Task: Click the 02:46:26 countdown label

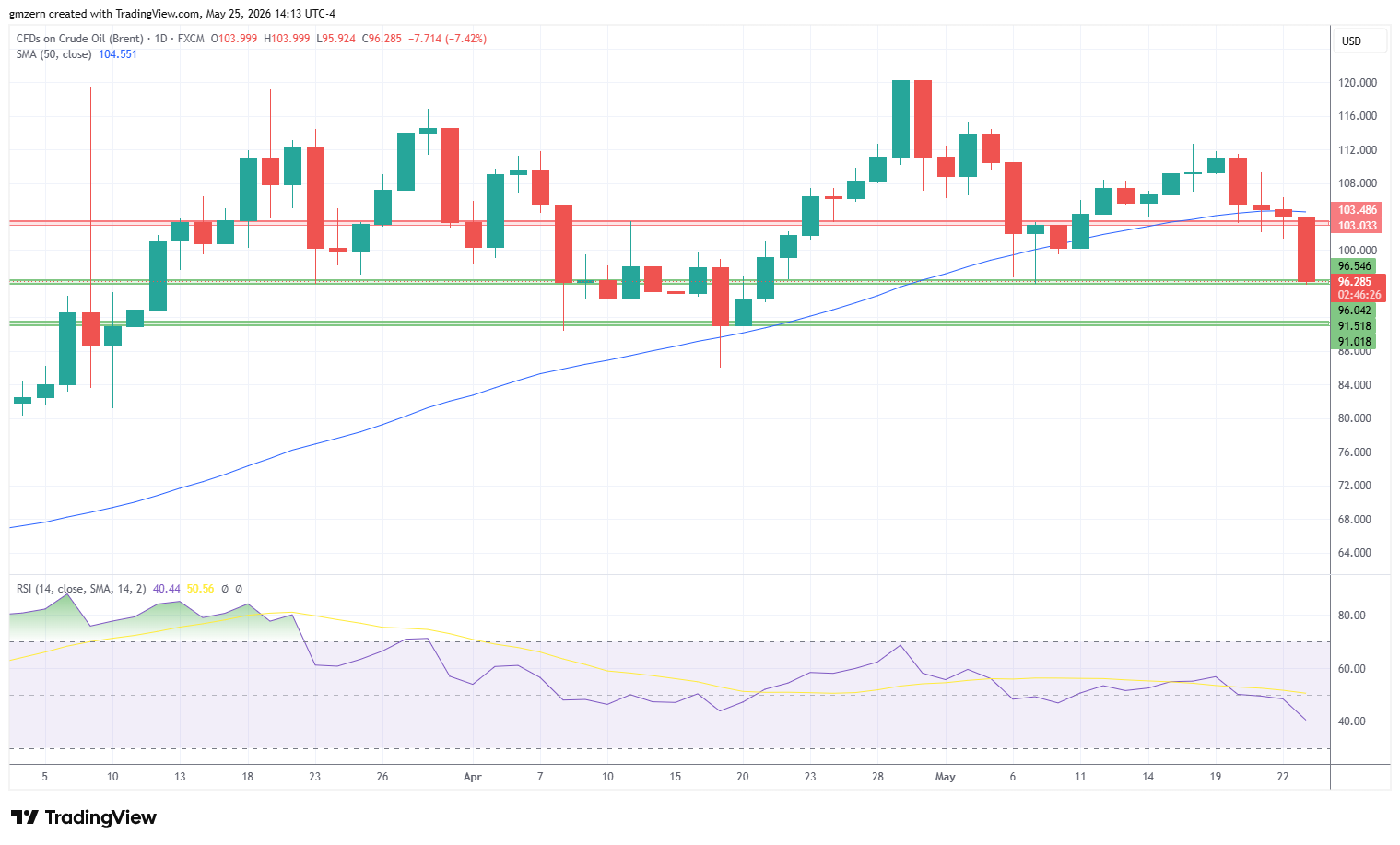Action: (1359, 295)
